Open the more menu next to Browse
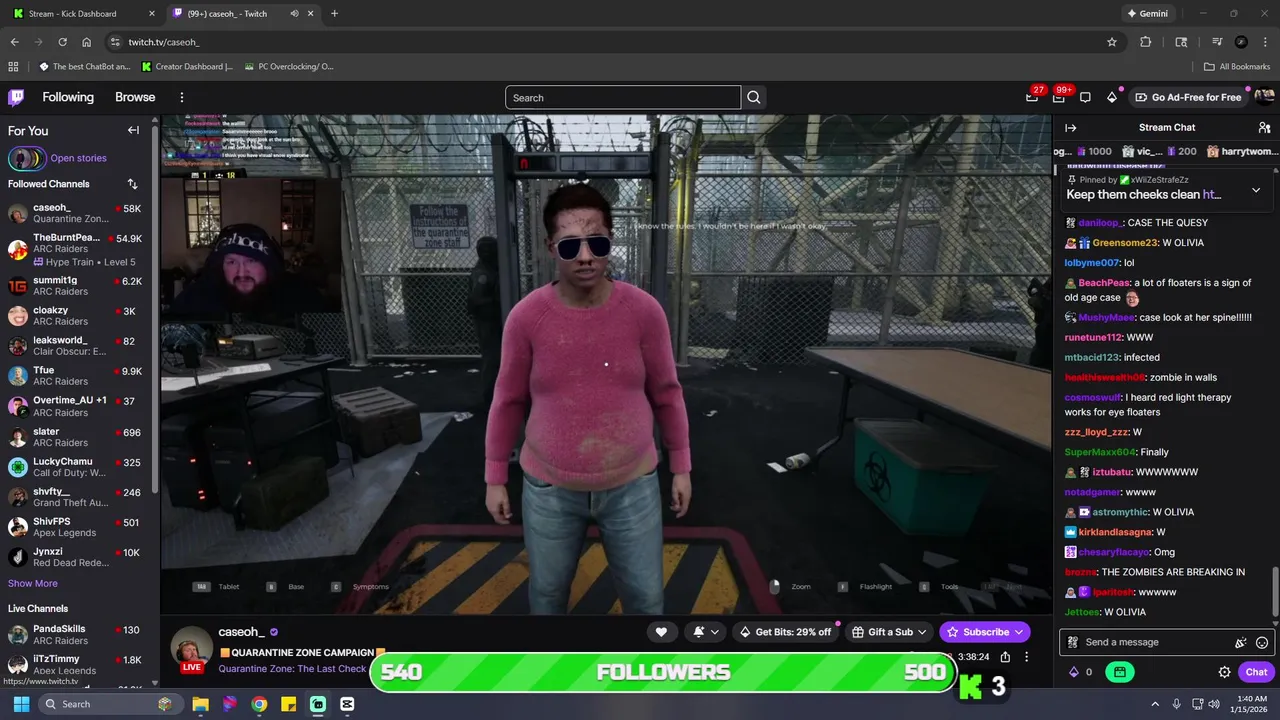Viewport: 1280px width, 720px height. tap(182, 97)
